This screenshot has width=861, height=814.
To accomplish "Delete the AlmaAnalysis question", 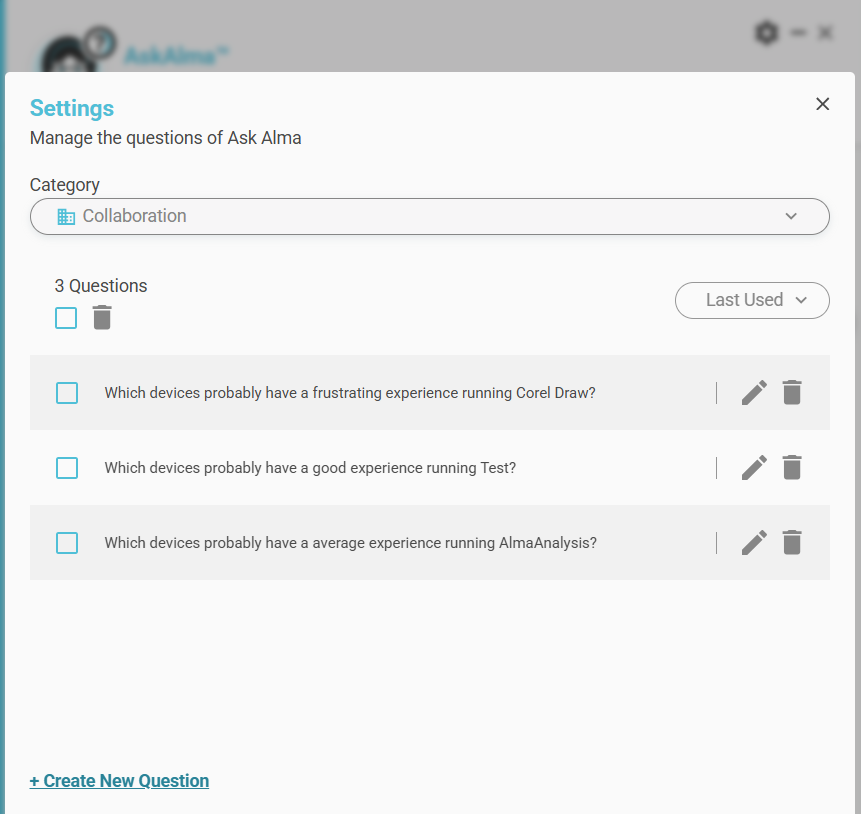I will coord(792,543).
